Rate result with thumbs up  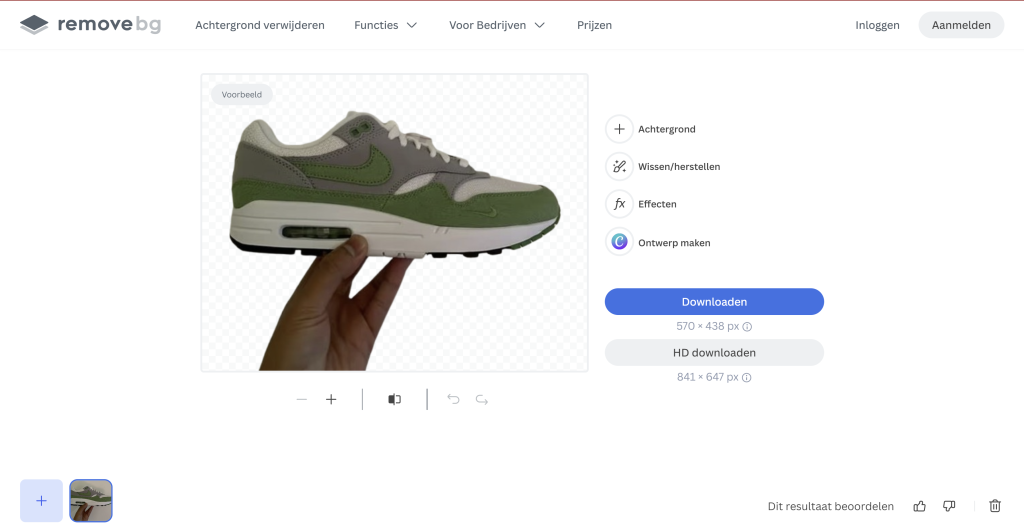tap(919, 506)
